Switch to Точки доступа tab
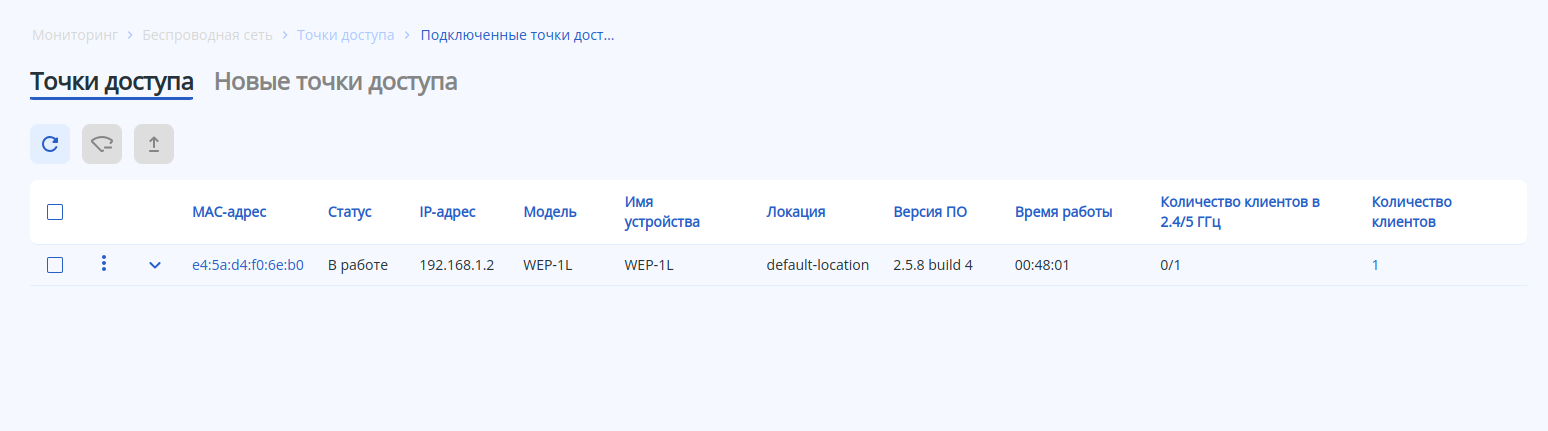Viewport: 1548px width, 431px height. click(x=112, y=82)
